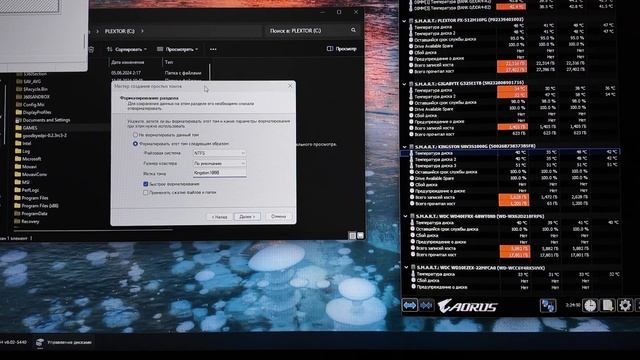The width and height of the screenshot is (640, 360).
Task: Select GIGABYTE Сбой диска sensor row
Action: pos(510,115)
